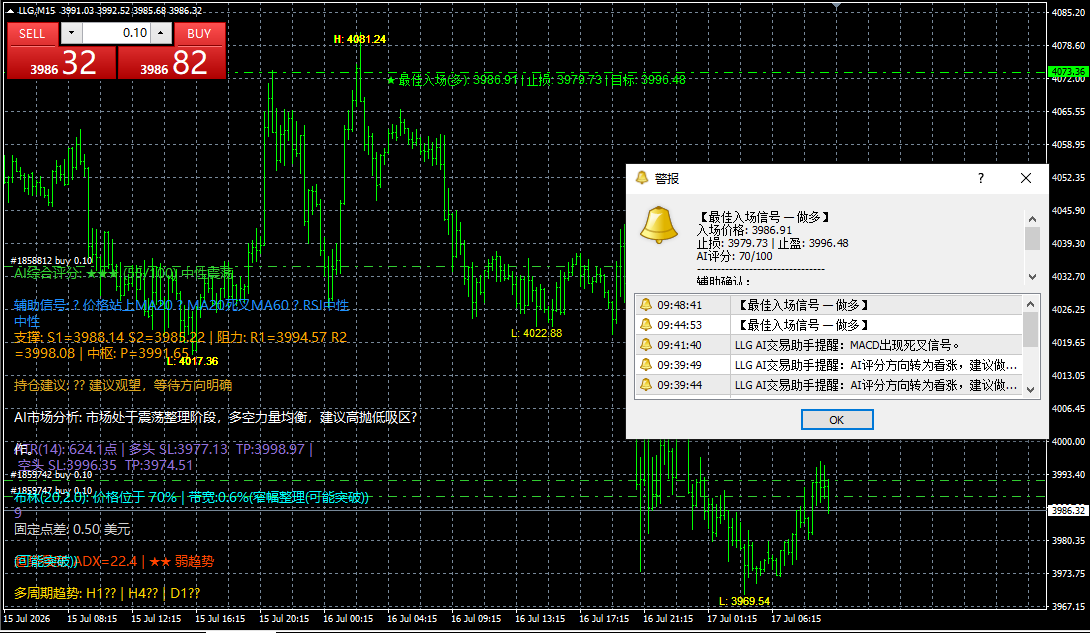
Task: Click the help question mark in alert dialog
Action: 981,179
